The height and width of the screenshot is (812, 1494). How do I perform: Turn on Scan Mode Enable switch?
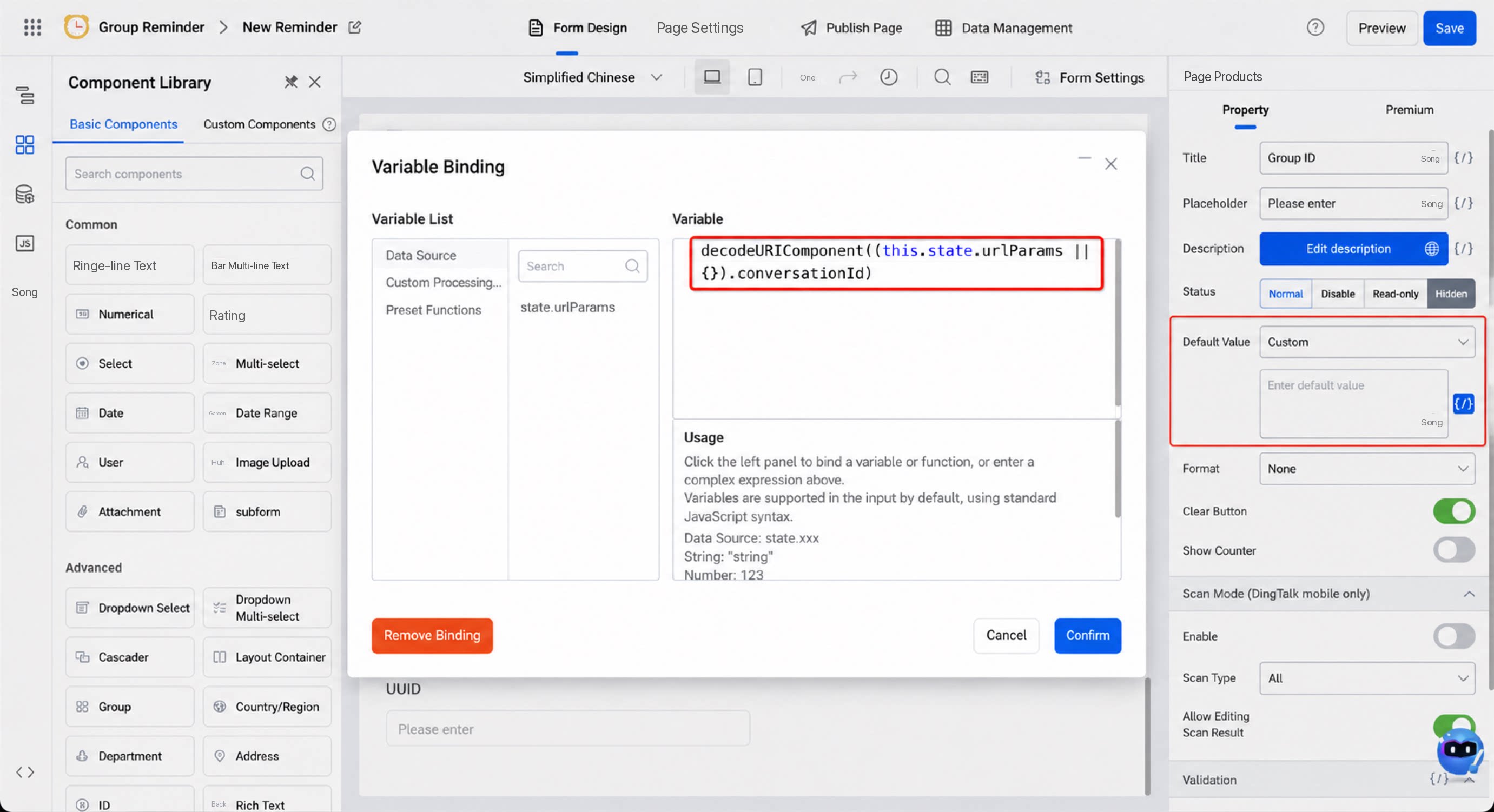pos(1454,636)
